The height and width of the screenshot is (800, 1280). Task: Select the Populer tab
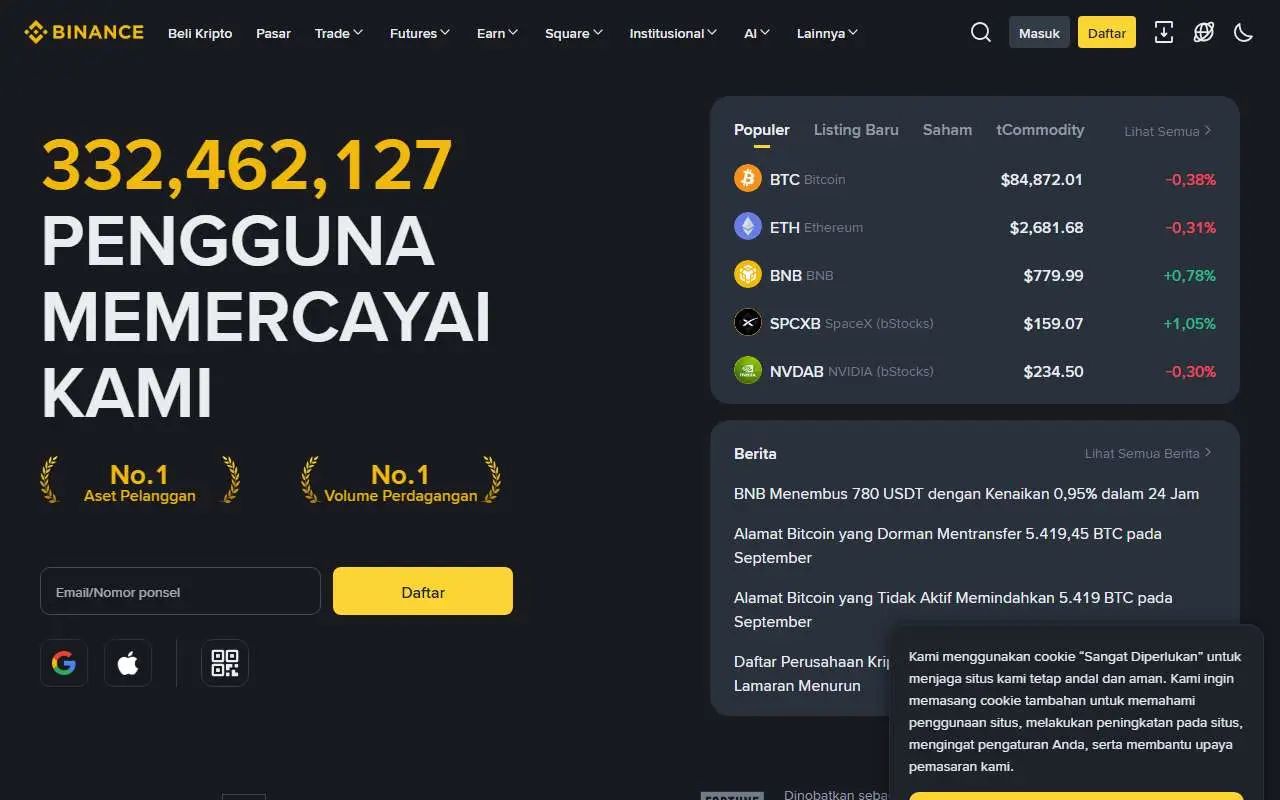[762, 130]
